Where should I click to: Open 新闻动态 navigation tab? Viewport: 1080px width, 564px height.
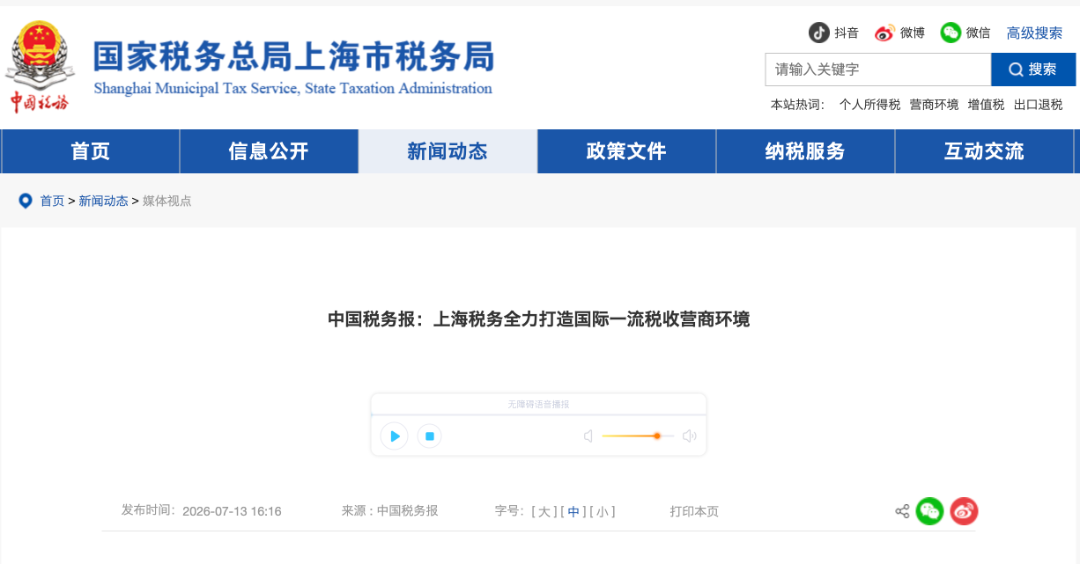pos(448,152)
